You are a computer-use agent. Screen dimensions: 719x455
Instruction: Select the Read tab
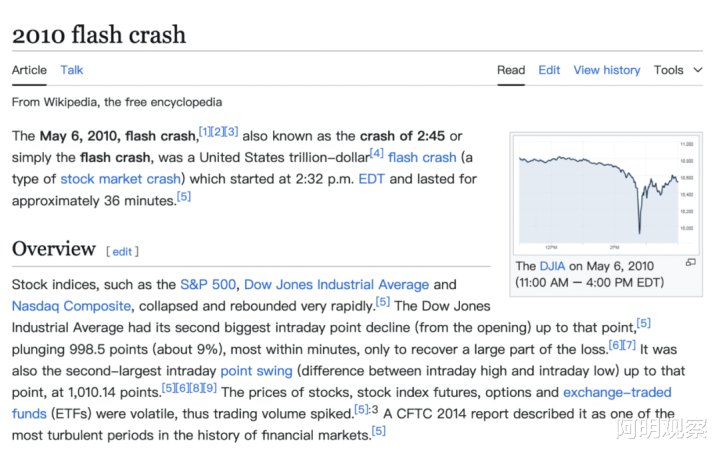(x=511, y=70)
